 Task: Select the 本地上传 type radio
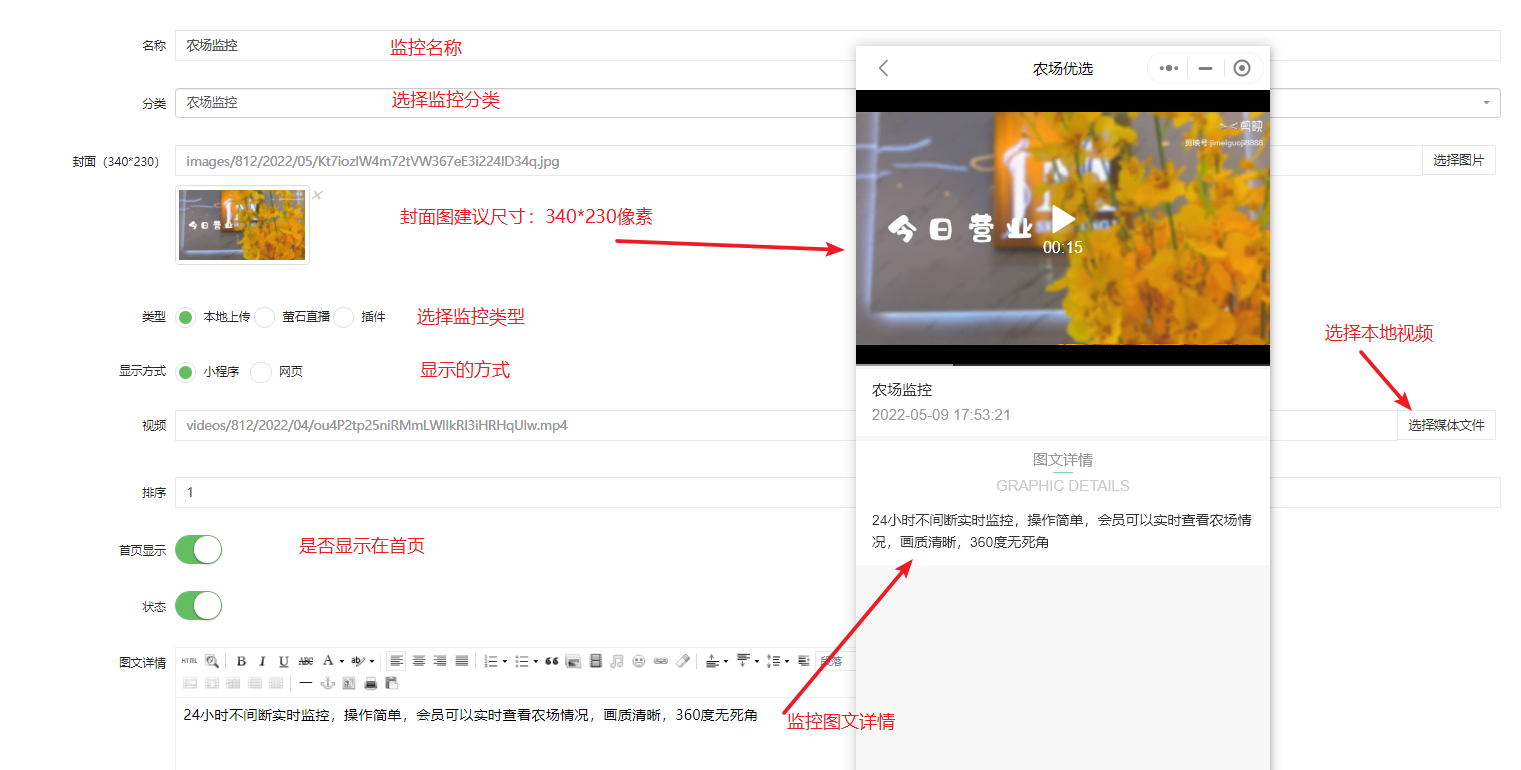click(x=185, y=317)
